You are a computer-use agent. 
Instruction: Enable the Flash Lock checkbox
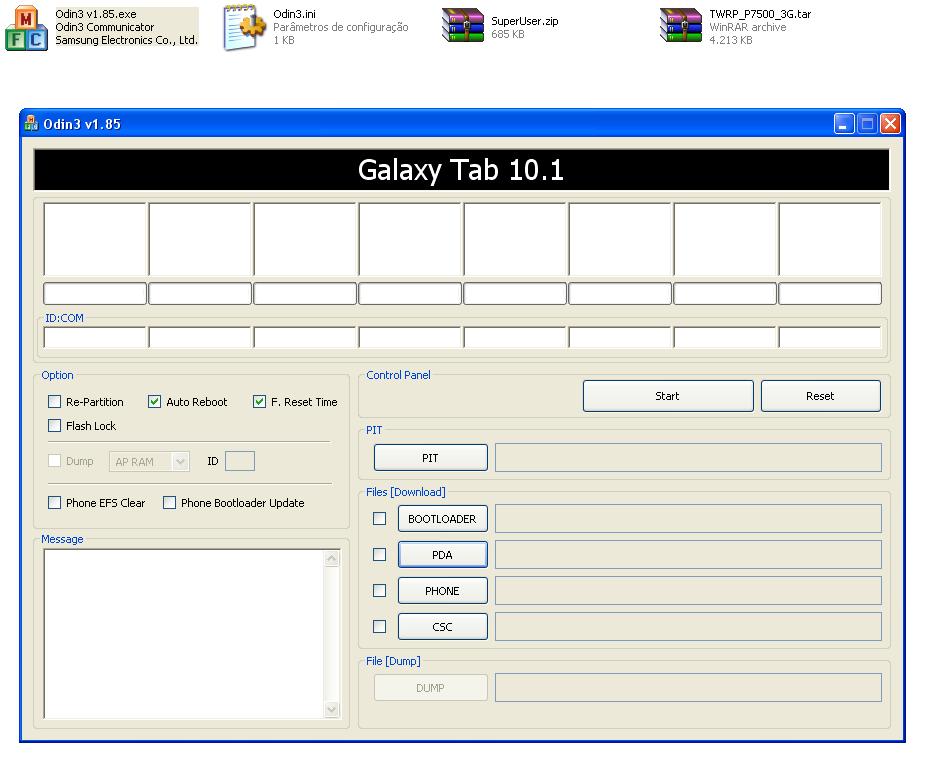(x=54, y=426)
